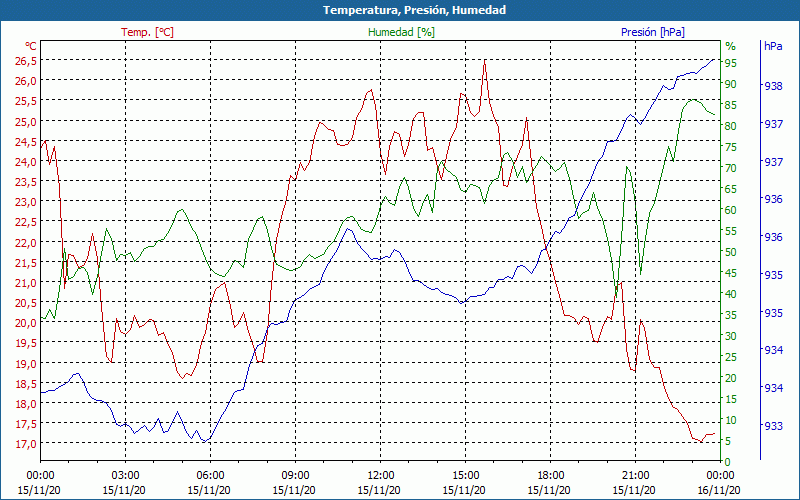Select the green Humedad [%] legend label
The image size is (800, 500).
(402, 32)
